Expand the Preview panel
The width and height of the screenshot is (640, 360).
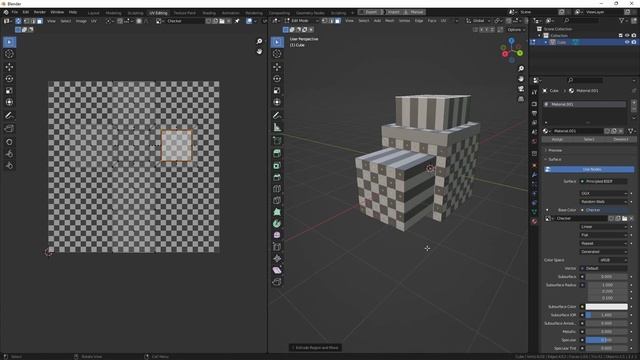(x=555, y=150)
